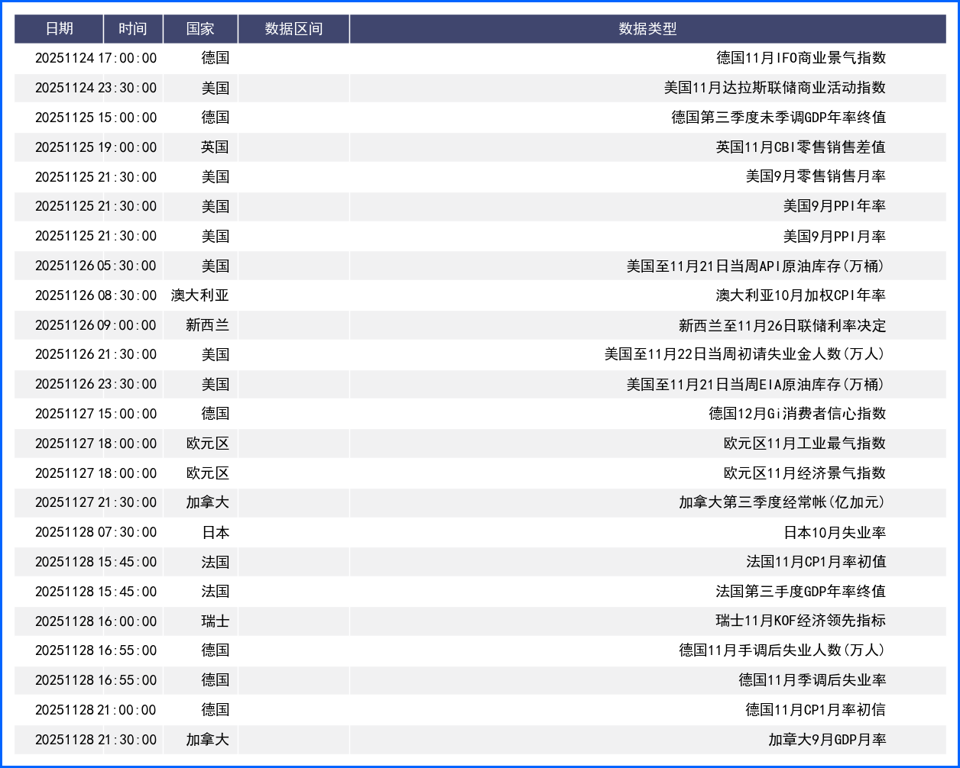Screen dimensions: 960x768
Task: Select the 加拿大第三季度经常帐 entry
Action: (x=782, y=502)
